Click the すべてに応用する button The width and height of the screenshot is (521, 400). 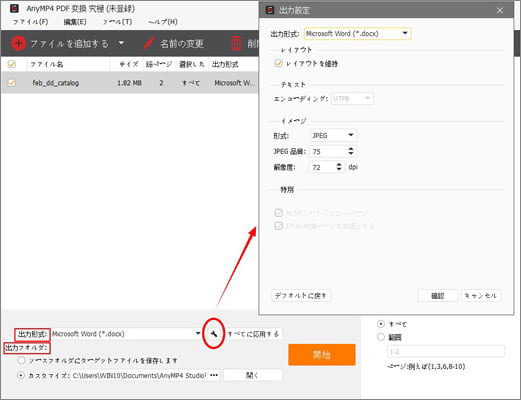click(253, 334)
